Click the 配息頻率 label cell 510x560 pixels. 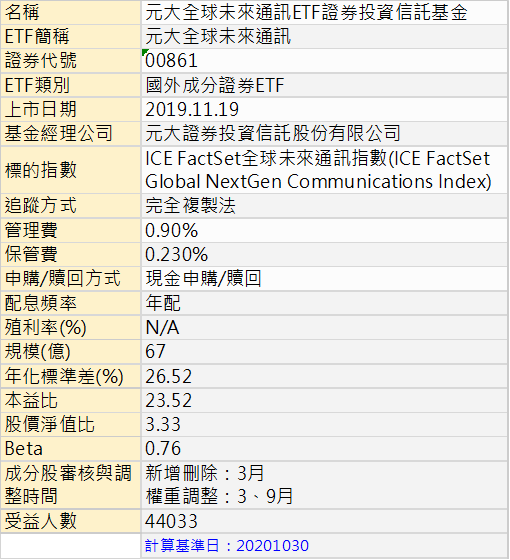click(x=71, y=303)
